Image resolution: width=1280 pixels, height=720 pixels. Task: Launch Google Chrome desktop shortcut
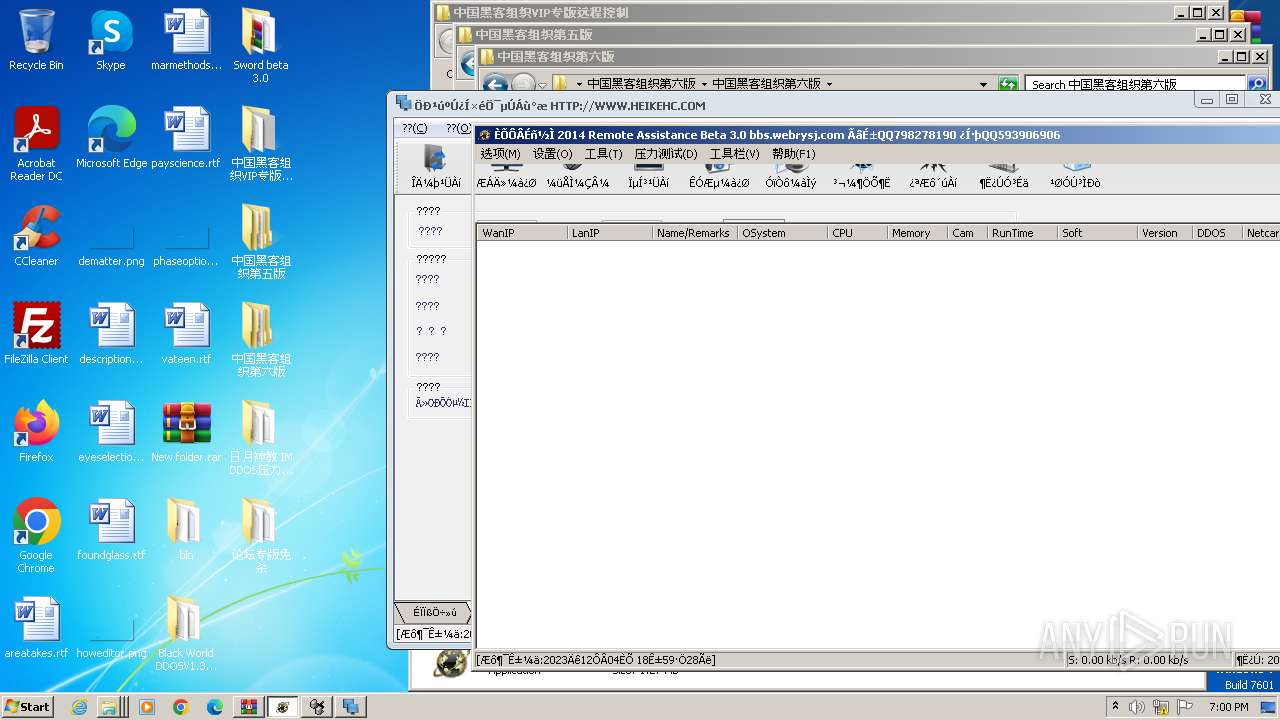pos(36,536)
